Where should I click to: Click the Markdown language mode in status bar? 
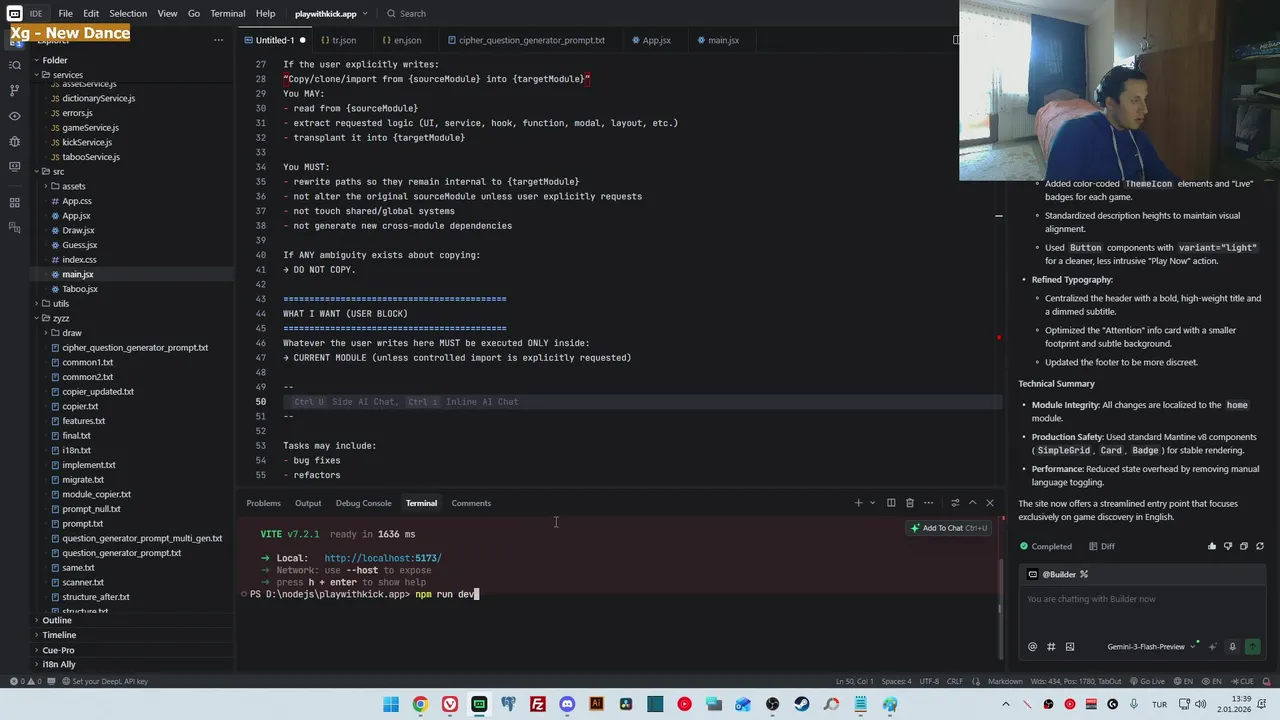pyautogui.click(x=1005, y=681)
